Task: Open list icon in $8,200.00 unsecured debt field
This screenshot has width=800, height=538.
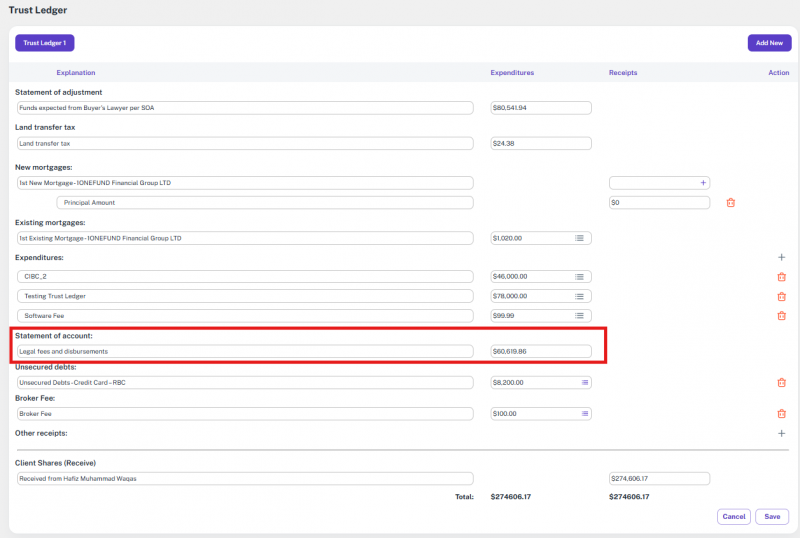Action: coord(584,383)
